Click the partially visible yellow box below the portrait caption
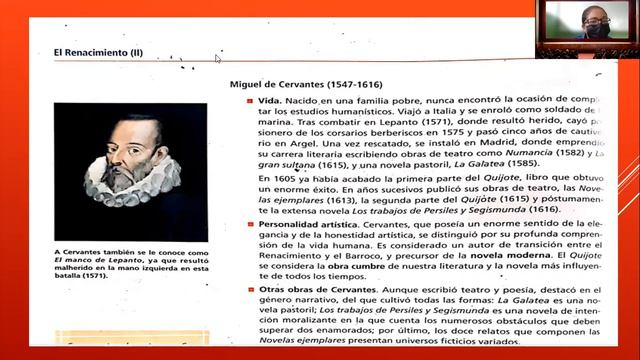The image size is (640, 360). point(132,338)
